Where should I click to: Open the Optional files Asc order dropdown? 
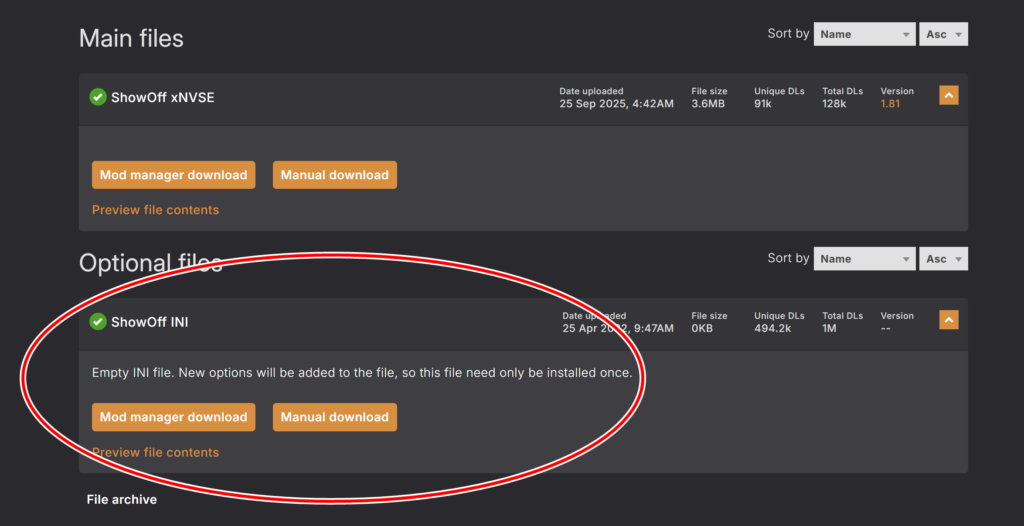tap(944, 259)
